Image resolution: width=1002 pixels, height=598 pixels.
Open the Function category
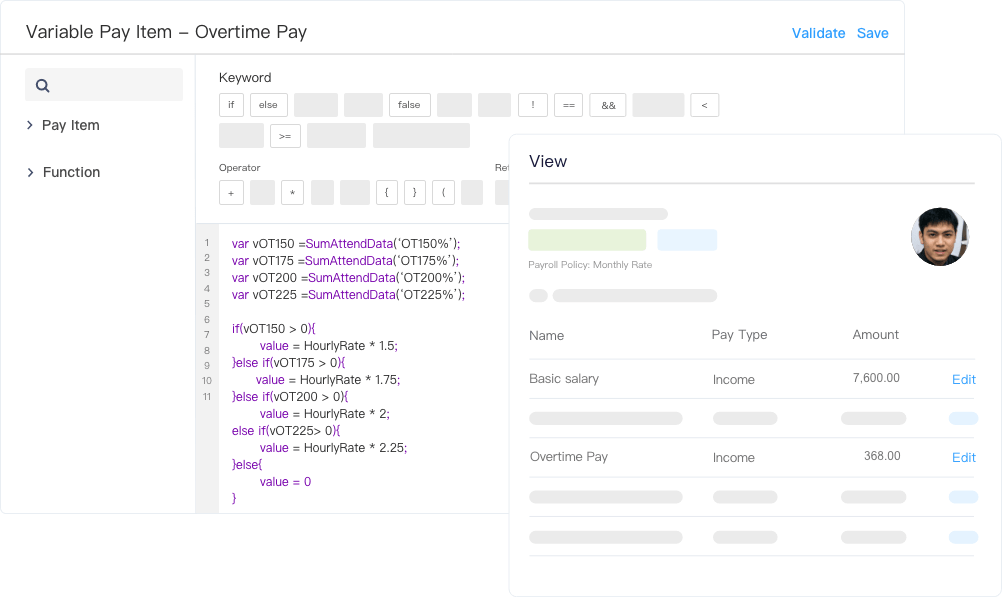click(72, 172)
